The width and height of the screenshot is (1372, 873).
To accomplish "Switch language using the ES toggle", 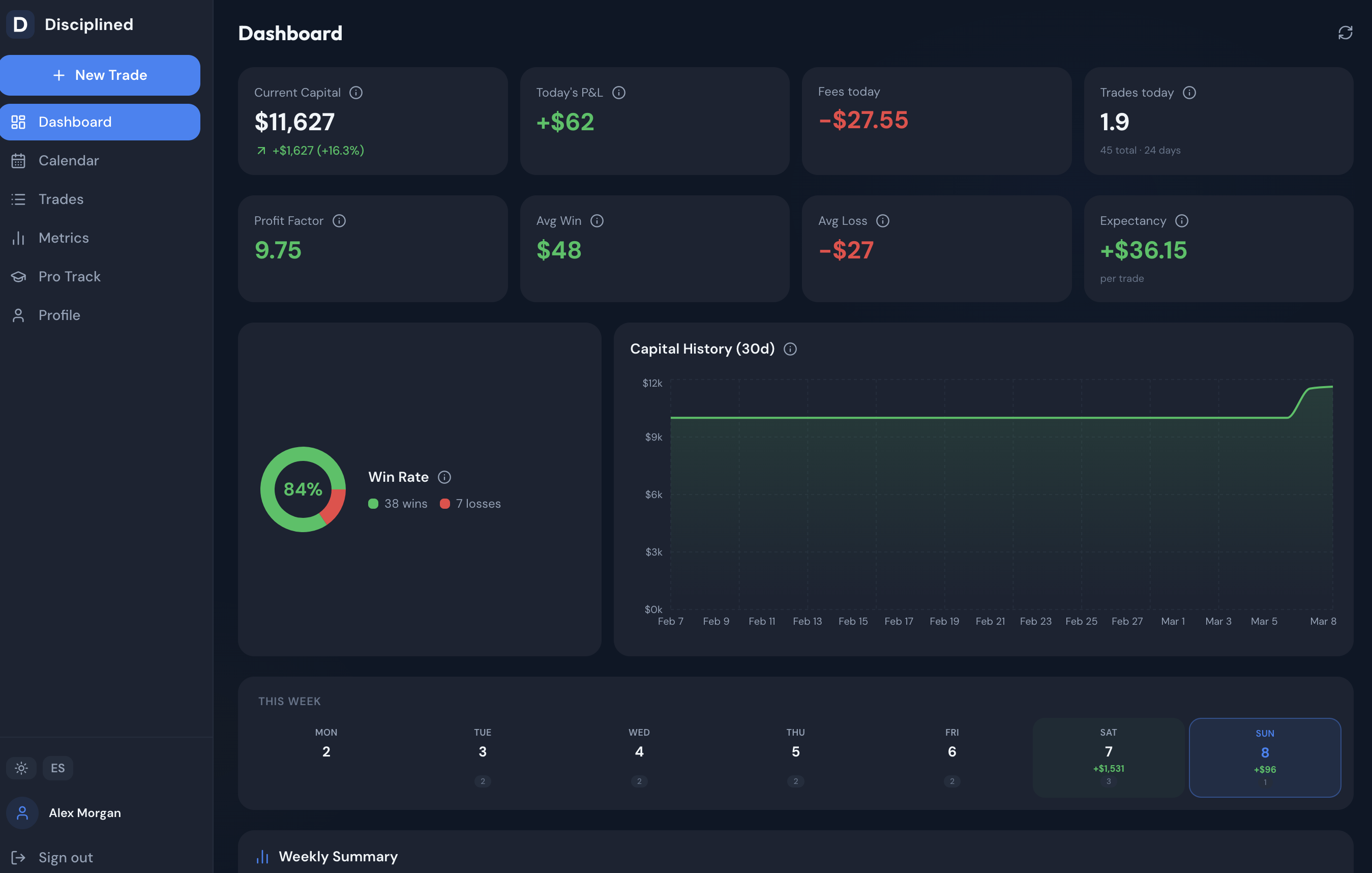I will [57, 768].
